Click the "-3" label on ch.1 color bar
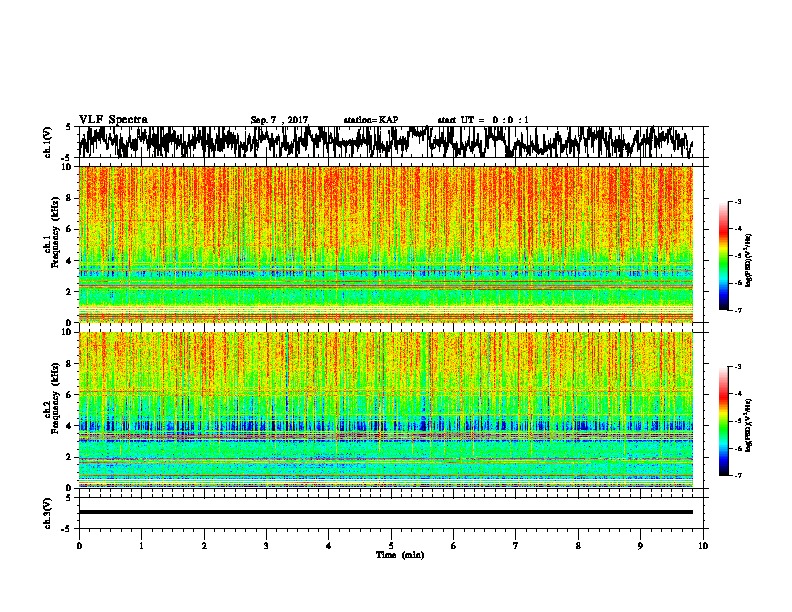792x612 pixels. click(x=737, y=201)
